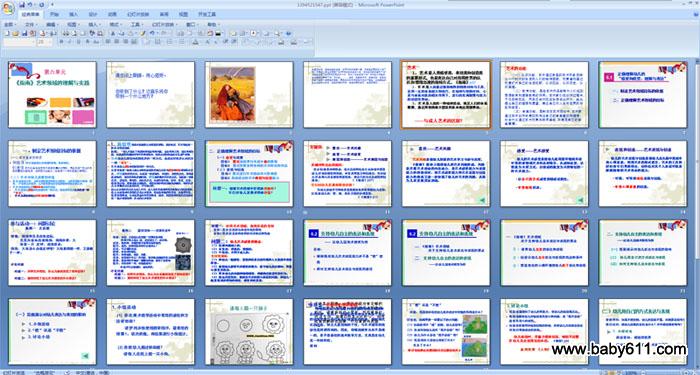Open the 幻灯片放映 ribbon tab
The image size is (700, 375).
click(138, 14)
